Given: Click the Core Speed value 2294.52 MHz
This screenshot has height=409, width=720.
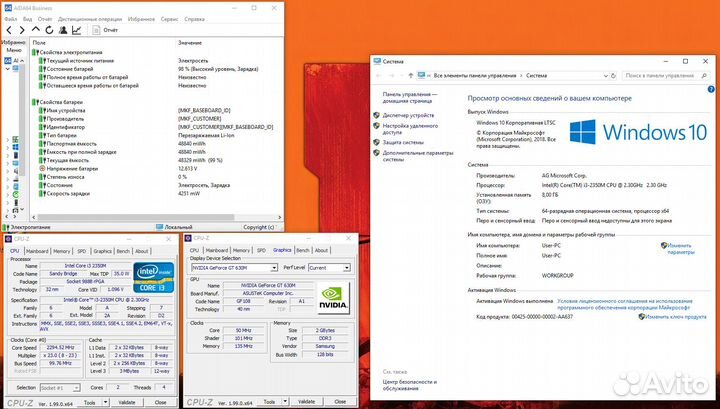Looking at the screenshot, I should pyautogui.click(x=62, y=348).
